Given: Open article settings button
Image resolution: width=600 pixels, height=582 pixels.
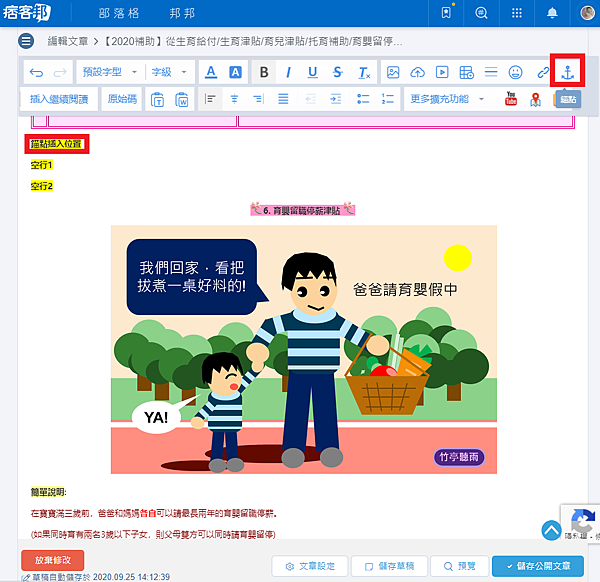Looking at the screenshot, I should click(x=310, y=566).
